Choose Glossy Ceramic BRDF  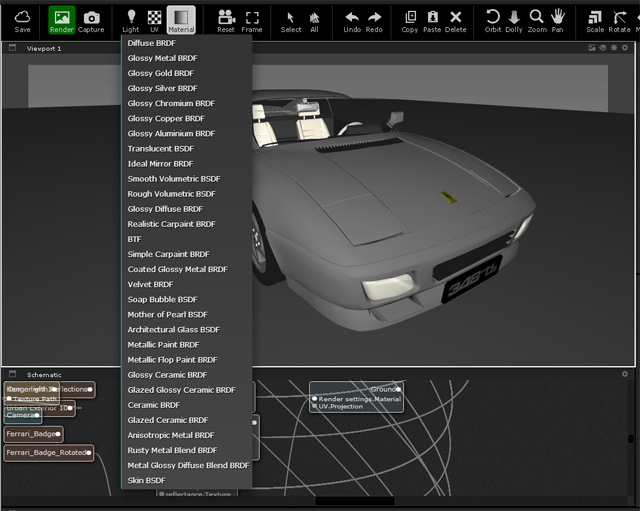(x=187, y=375)
